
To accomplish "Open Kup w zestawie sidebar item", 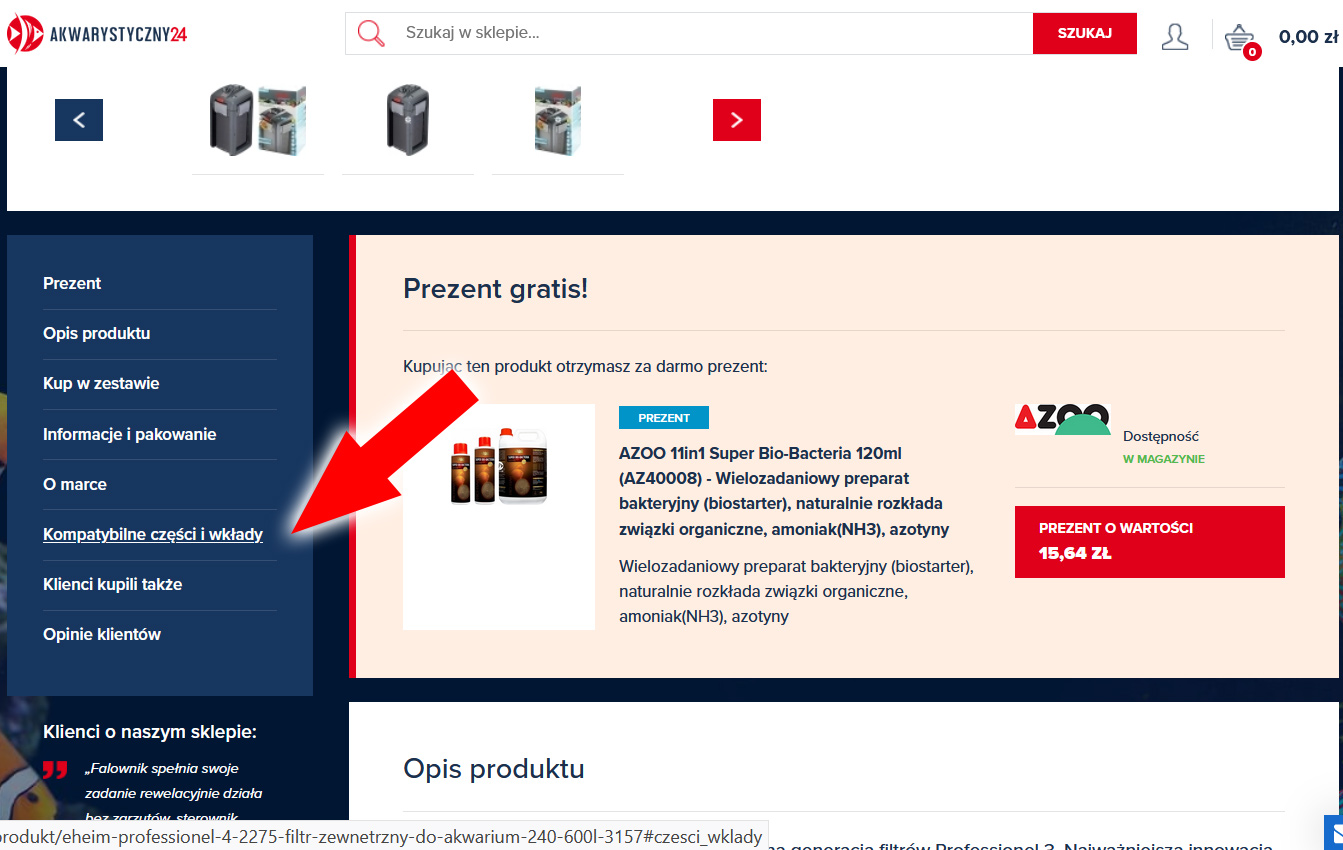I will tap(101, 383).
